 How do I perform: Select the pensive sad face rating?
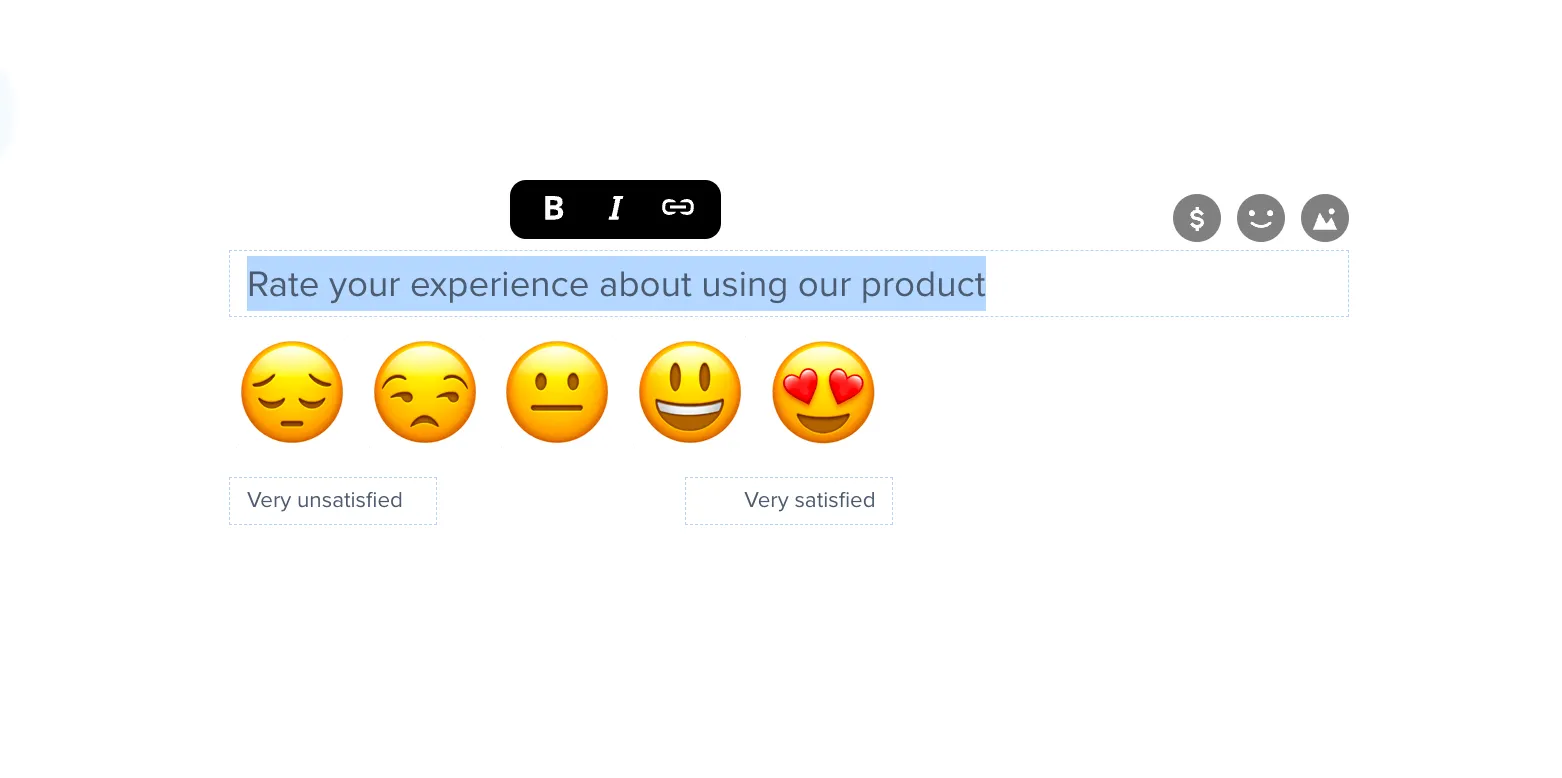(x=292, y=392)
